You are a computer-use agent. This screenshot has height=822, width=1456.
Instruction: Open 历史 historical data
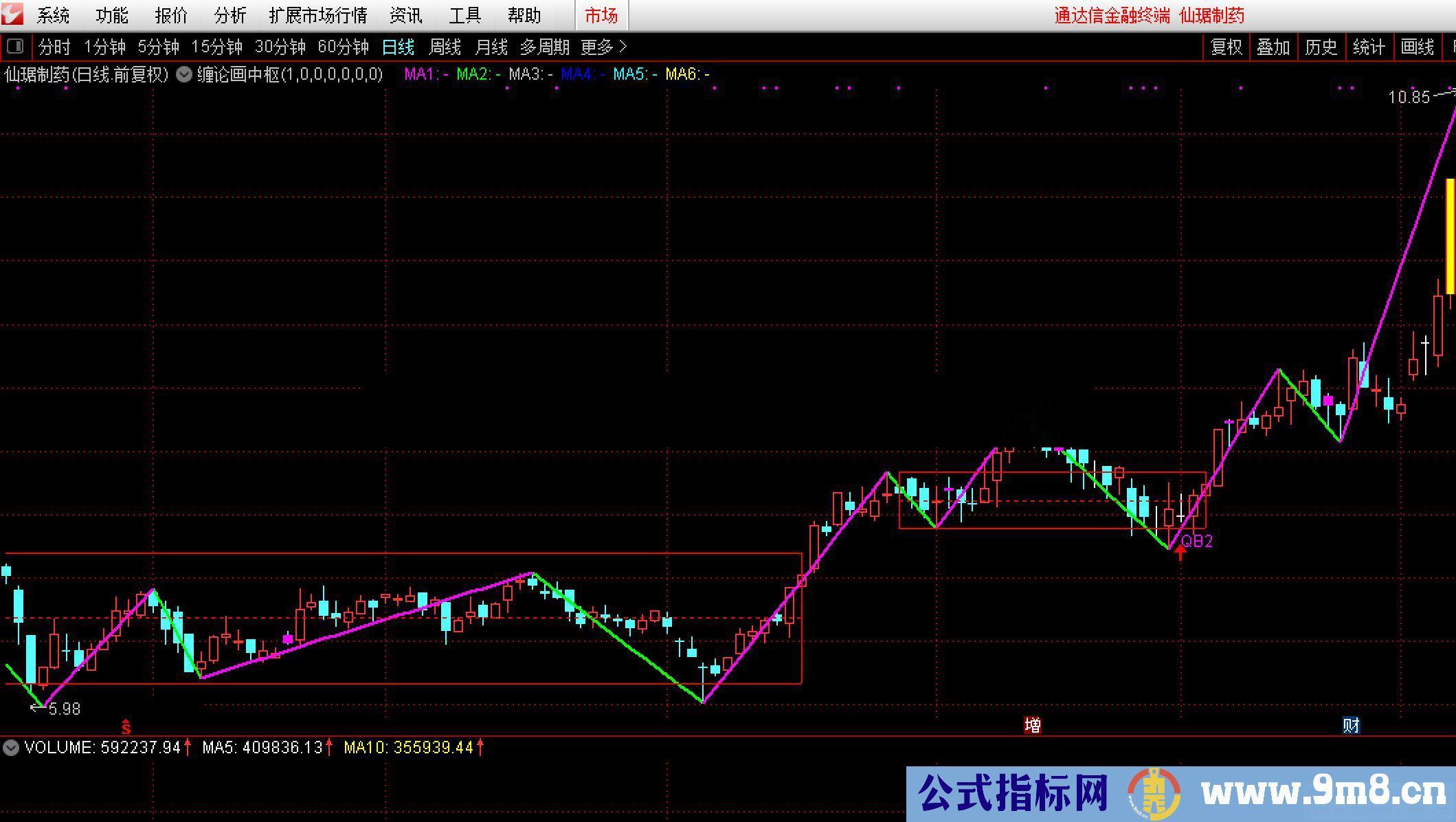coord(1321,47)
